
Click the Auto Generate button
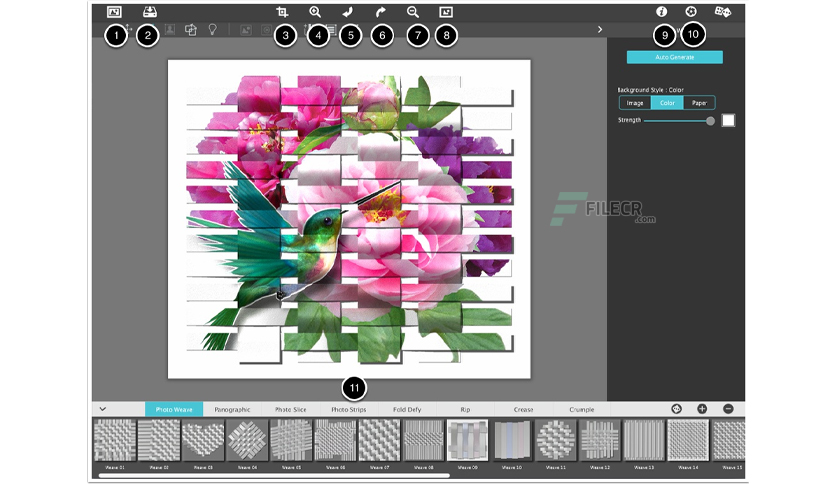[674, 57]
